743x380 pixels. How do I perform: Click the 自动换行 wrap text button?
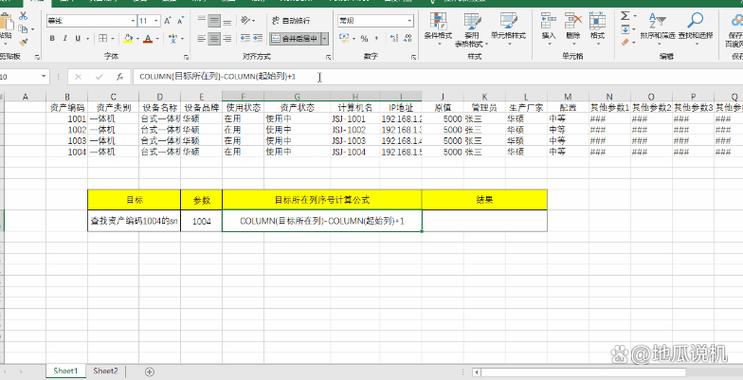(291, 21)
